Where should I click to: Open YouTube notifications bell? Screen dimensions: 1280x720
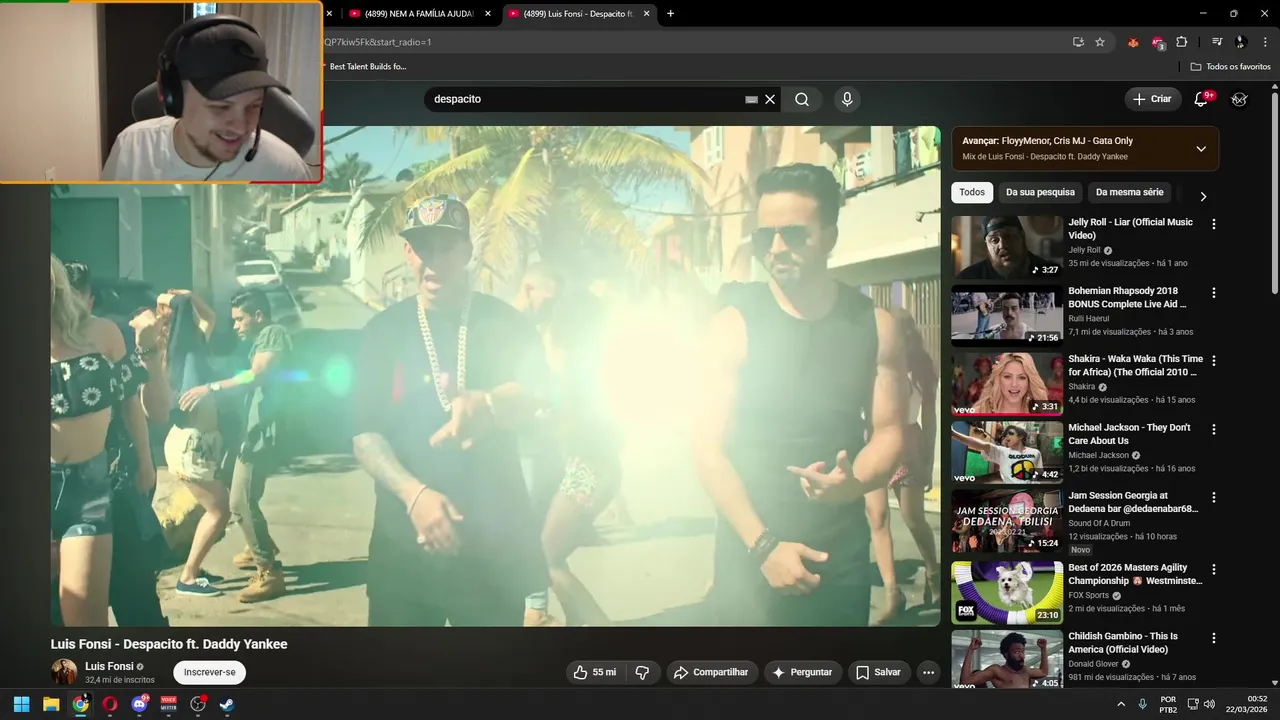click(x=1203, y=99)
